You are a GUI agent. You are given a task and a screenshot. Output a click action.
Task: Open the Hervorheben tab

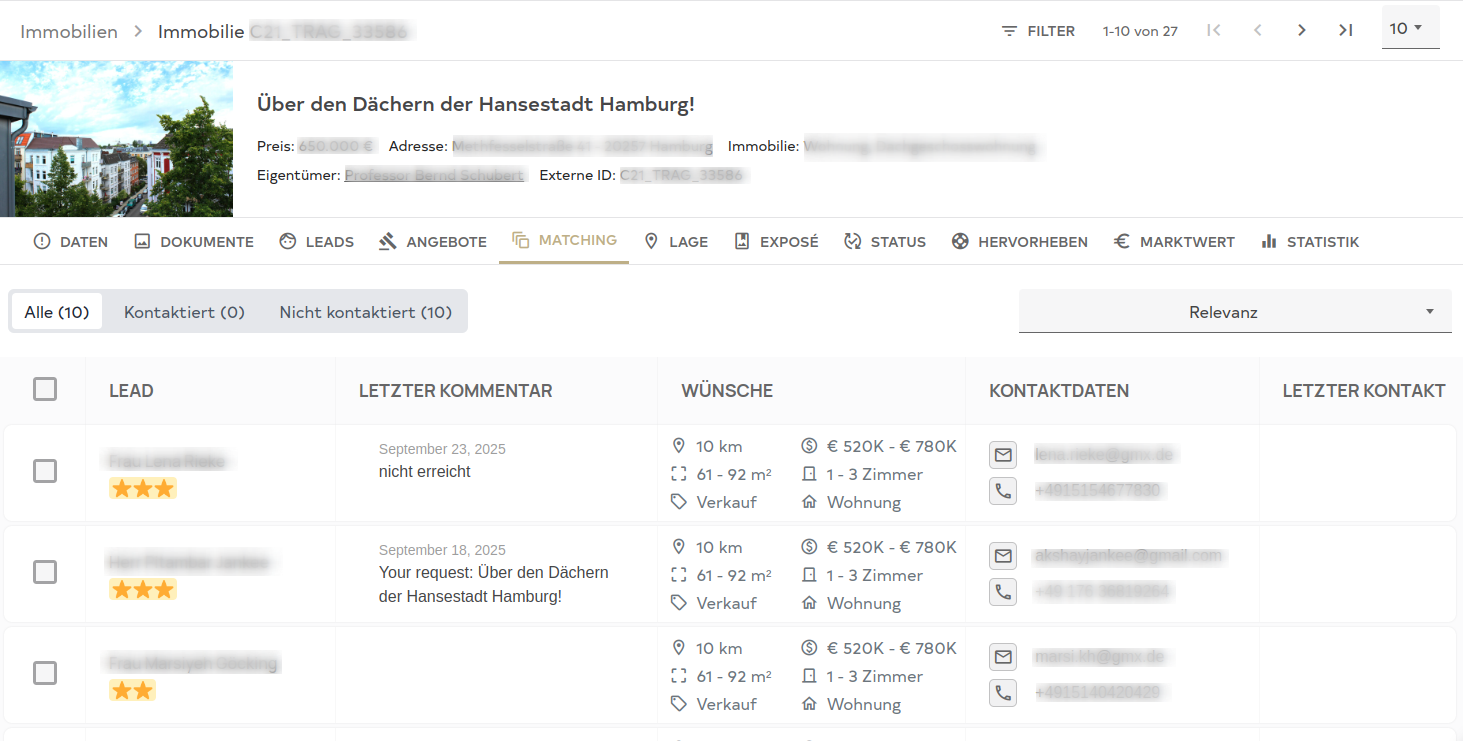[x=1020, y=242]
